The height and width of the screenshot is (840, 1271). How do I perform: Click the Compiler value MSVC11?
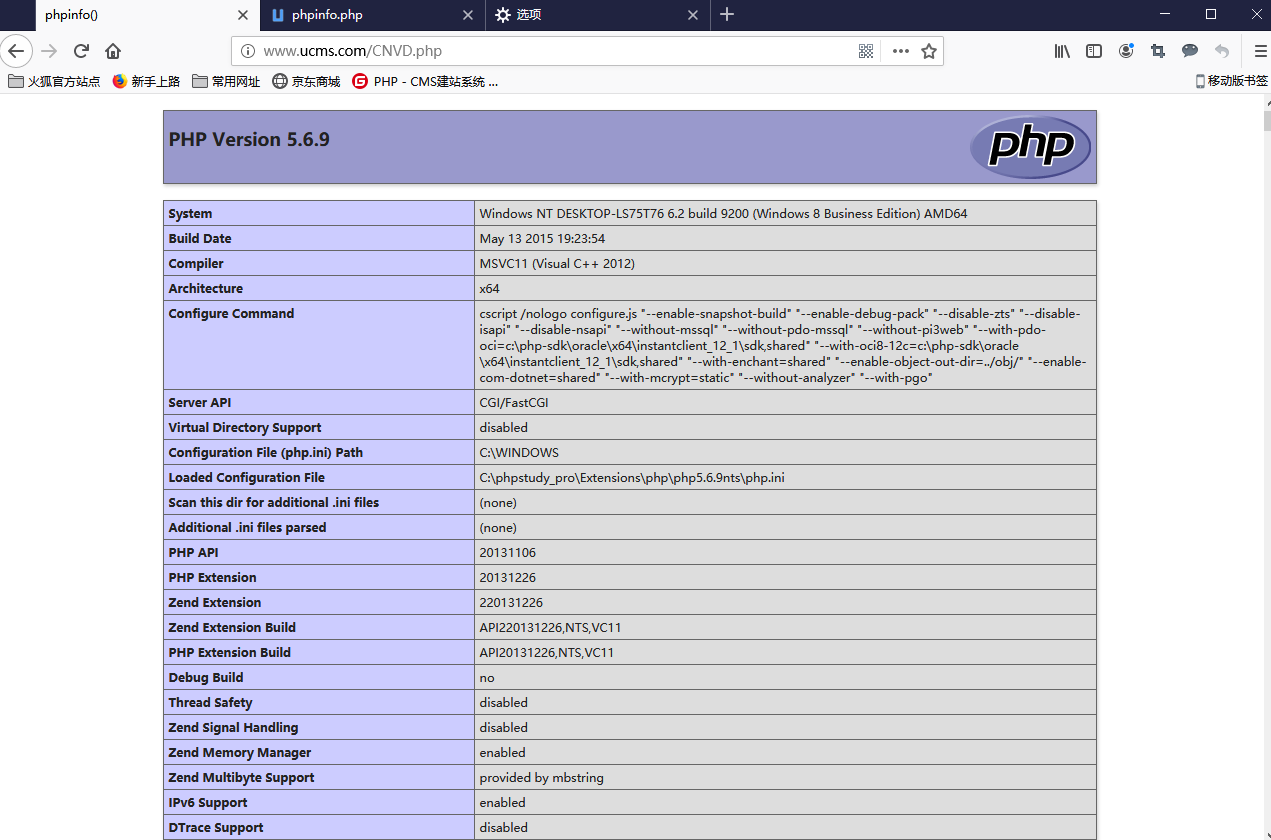click(557, 263)
